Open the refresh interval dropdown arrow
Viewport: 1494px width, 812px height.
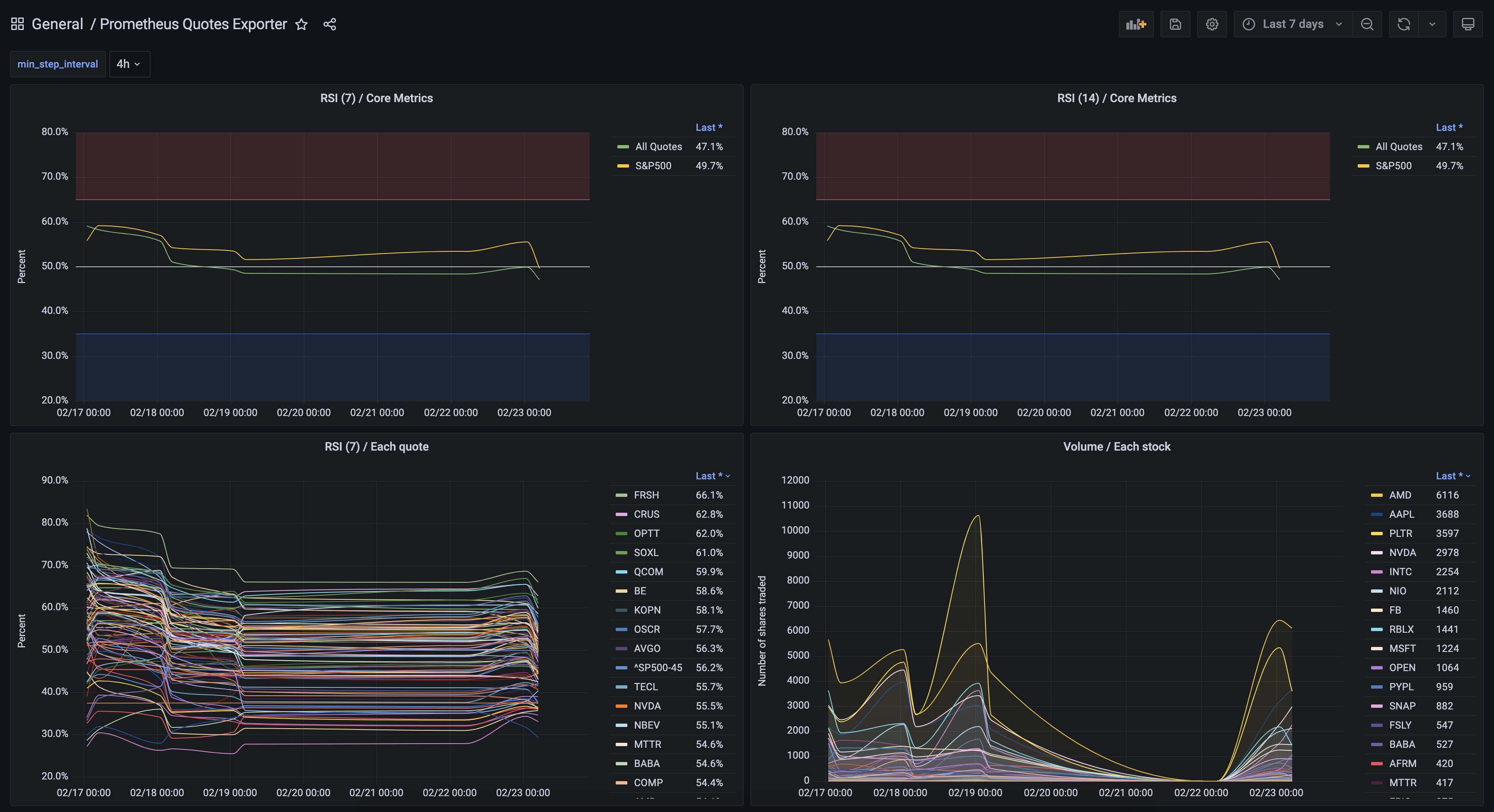pos(1432,24)
